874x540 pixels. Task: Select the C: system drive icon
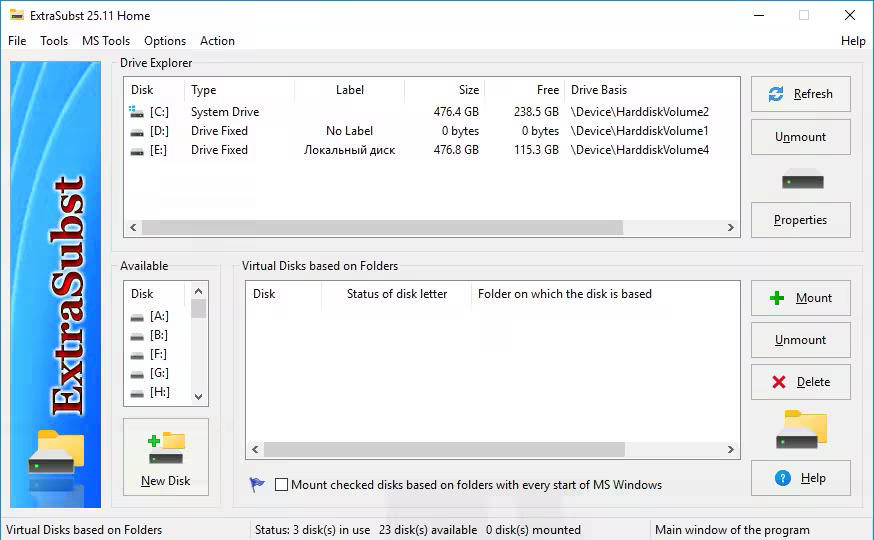[137, 112]
